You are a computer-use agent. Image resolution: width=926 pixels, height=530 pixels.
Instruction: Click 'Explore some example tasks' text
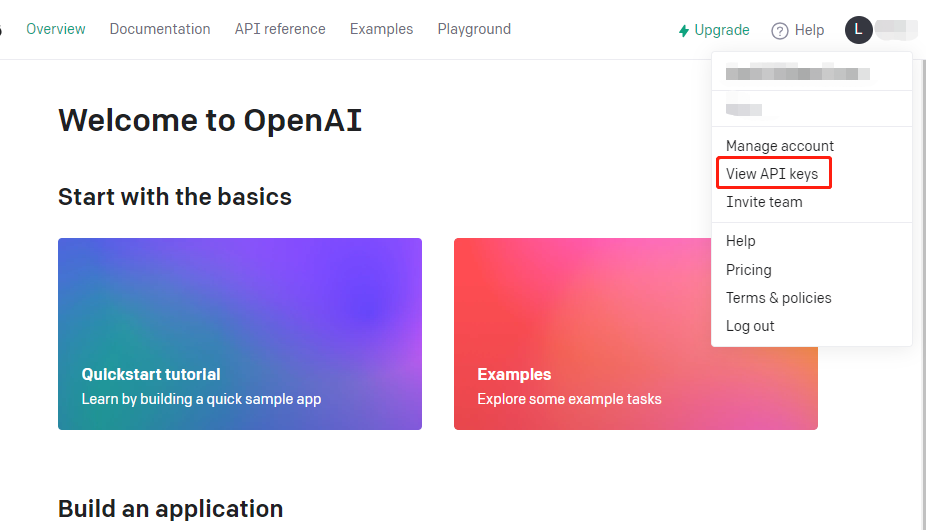(569, 399)
